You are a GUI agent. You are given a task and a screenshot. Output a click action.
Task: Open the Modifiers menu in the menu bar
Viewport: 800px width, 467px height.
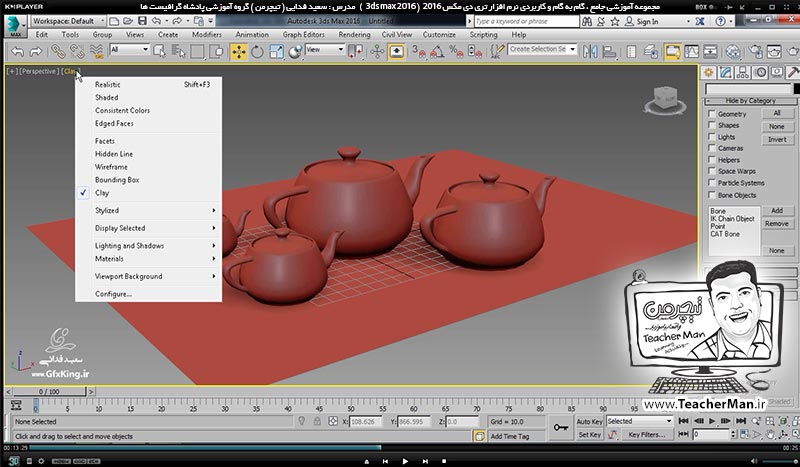pyautogui.click(x=207, y=35)
